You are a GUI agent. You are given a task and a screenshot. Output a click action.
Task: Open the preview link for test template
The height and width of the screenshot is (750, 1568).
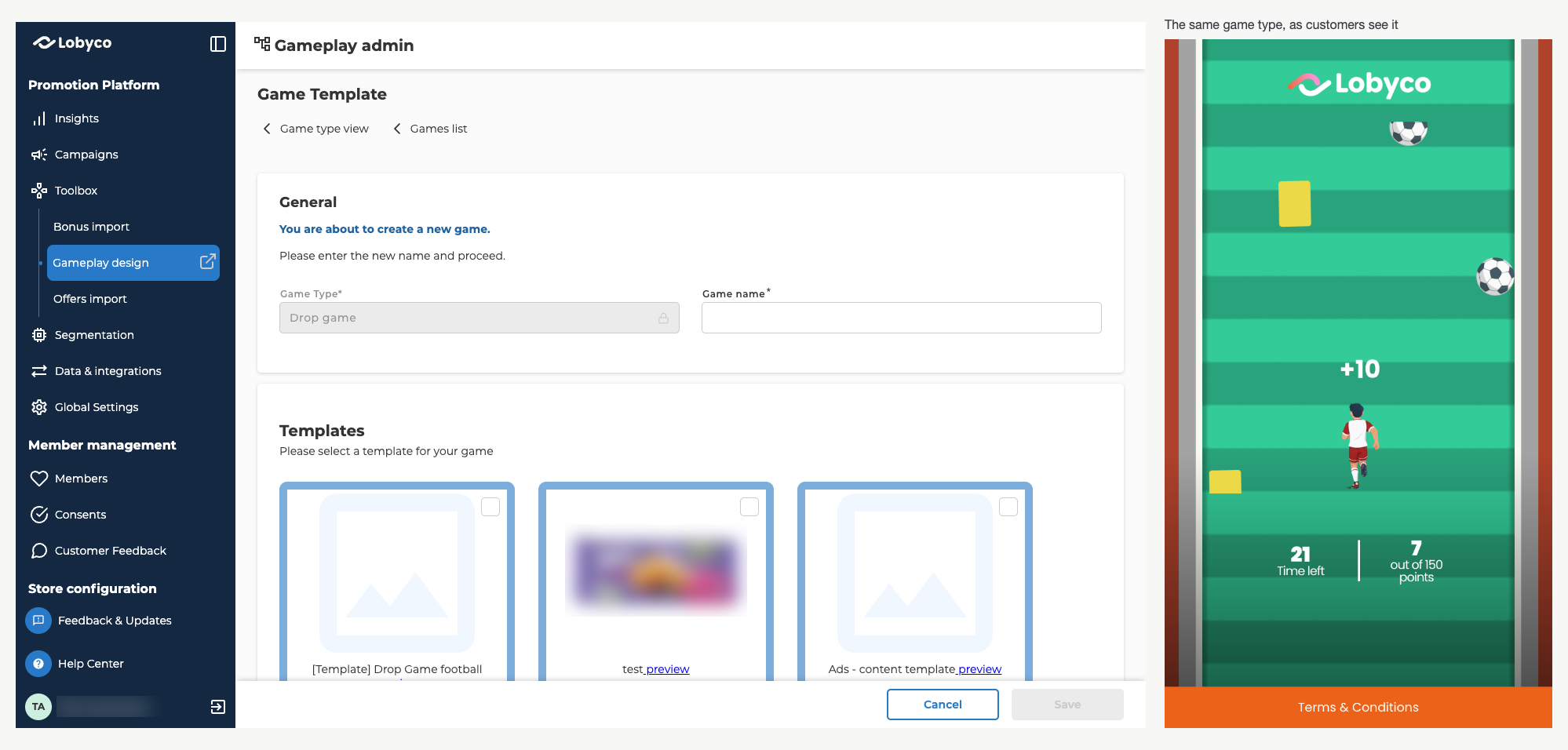[668, 669]
